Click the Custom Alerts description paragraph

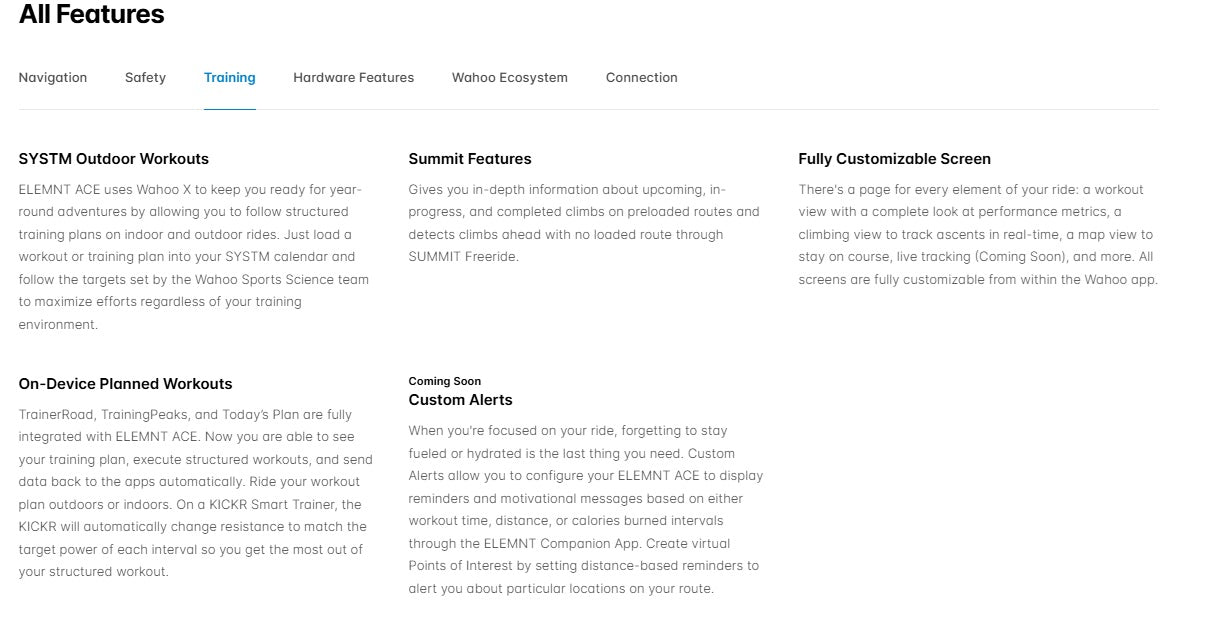coord(585,510)
